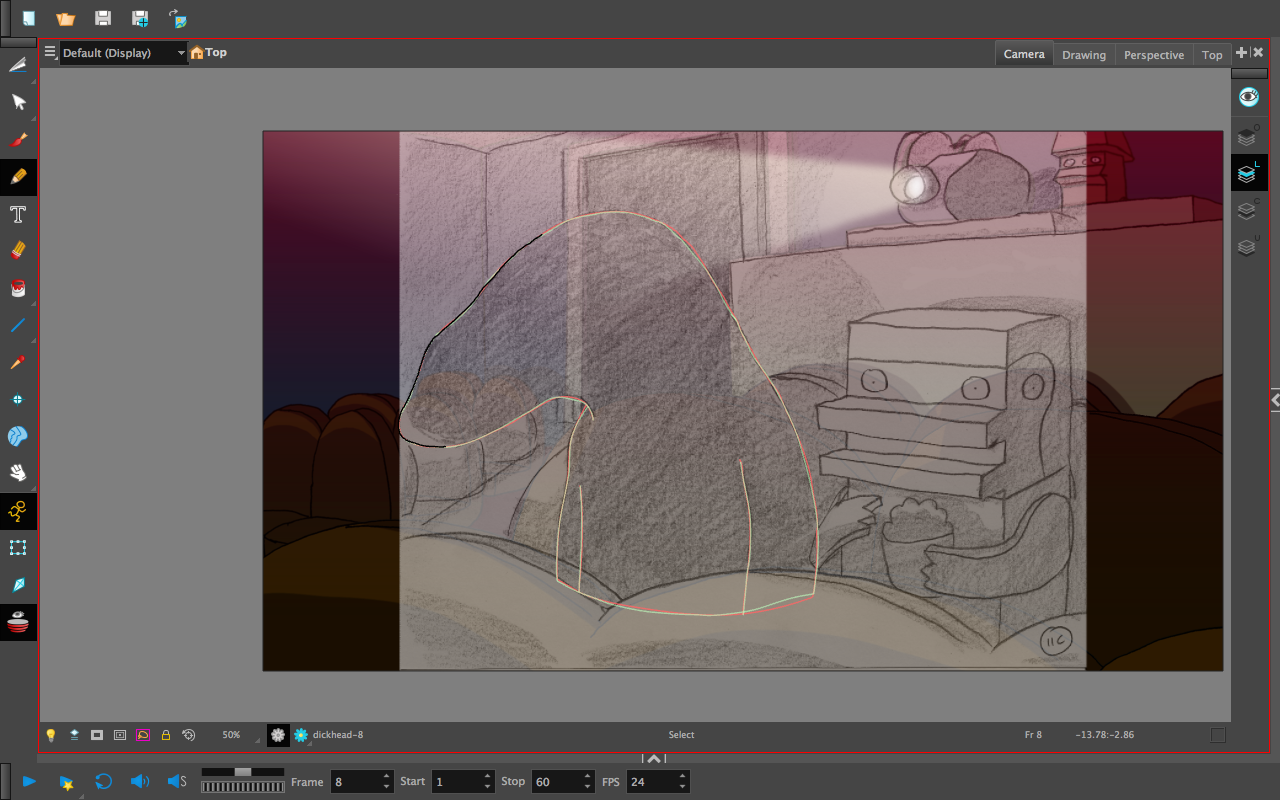Switch to the Perspective tab
The height and width of the screenshot is (800, 1280).
(1153, 55)
